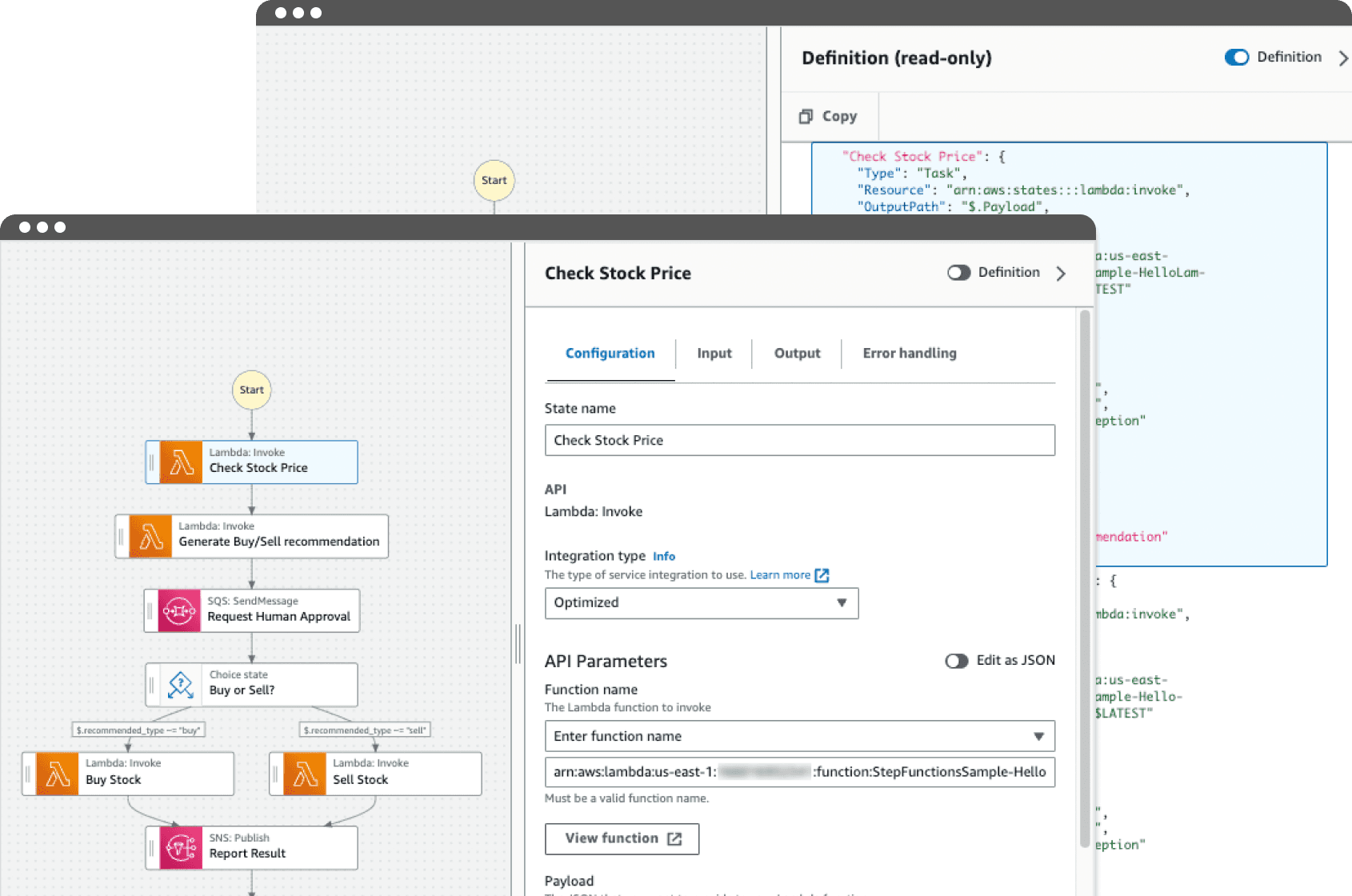
Task: Toggle Edit as JSON switch
Action: click(956, 661)
